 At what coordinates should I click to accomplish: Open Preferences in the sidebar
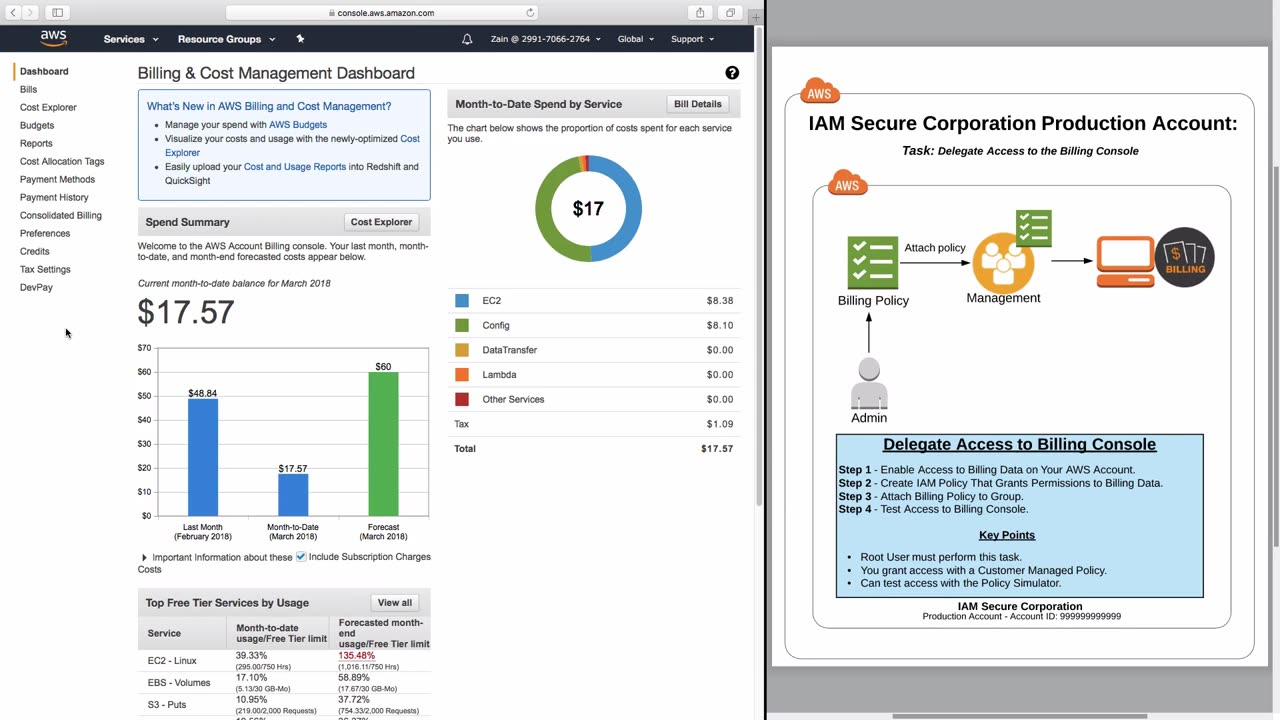coord(45,233)
